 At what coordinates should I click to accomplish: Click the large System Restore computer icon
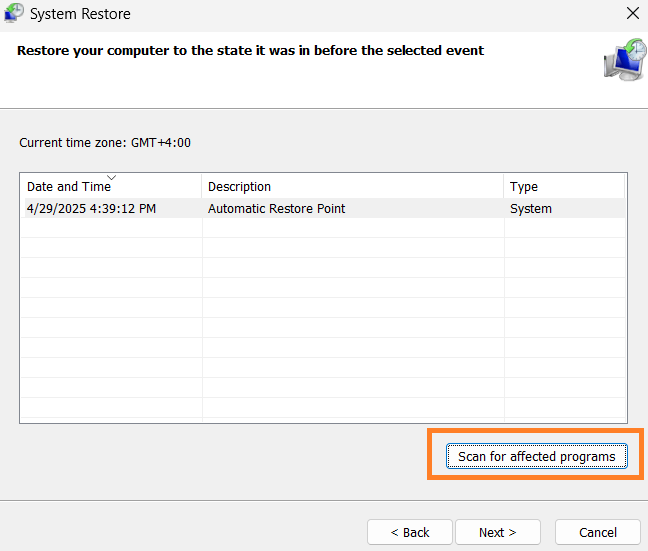624,59
